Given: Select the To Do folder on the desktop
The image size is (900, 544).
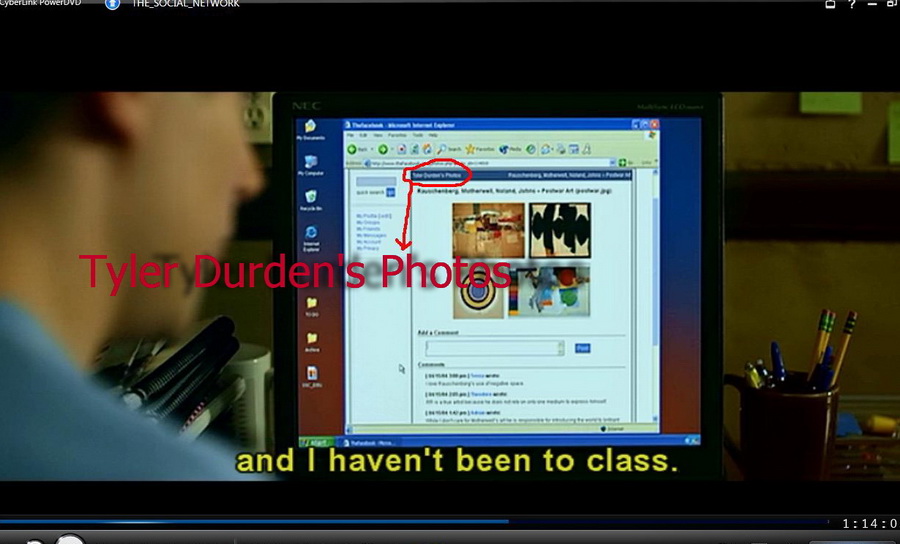Looking at the screenshot, I should [312, 306].
